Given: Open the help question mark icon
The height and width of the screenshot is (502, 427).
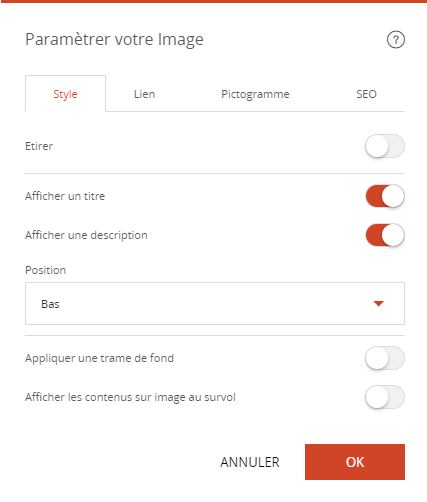Looking at the screenshot, I should pyautogui.click(x=396, y=40).
